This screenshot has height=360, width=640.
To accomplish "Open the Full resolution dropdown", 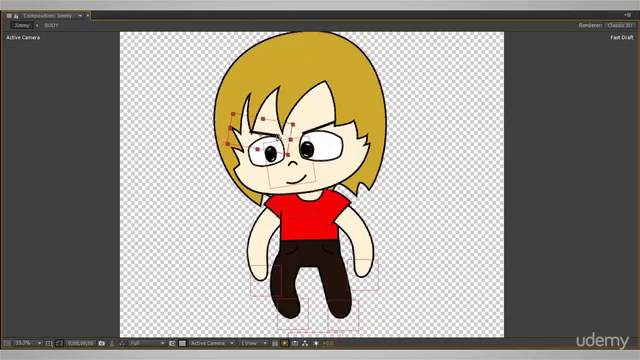I will pos(147,343).
